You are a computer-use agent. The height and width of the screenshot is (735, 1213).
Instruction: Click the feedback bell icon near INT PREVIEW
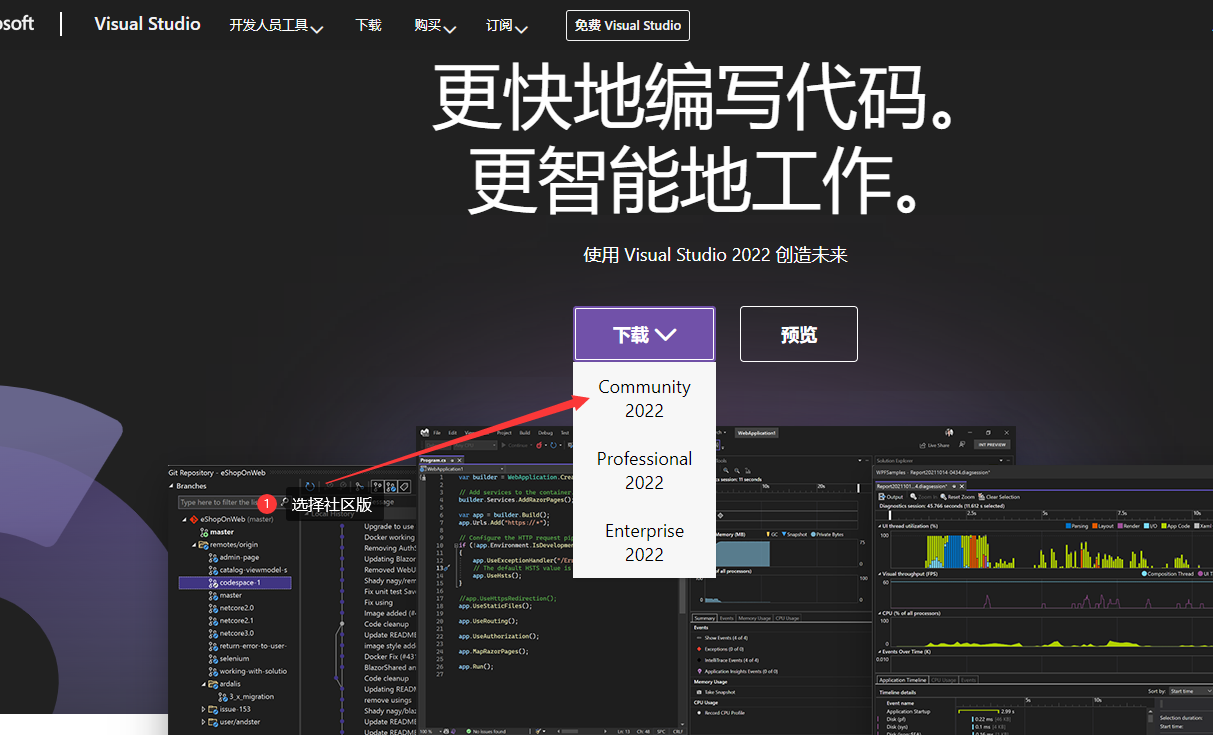(x=962, y=444)
